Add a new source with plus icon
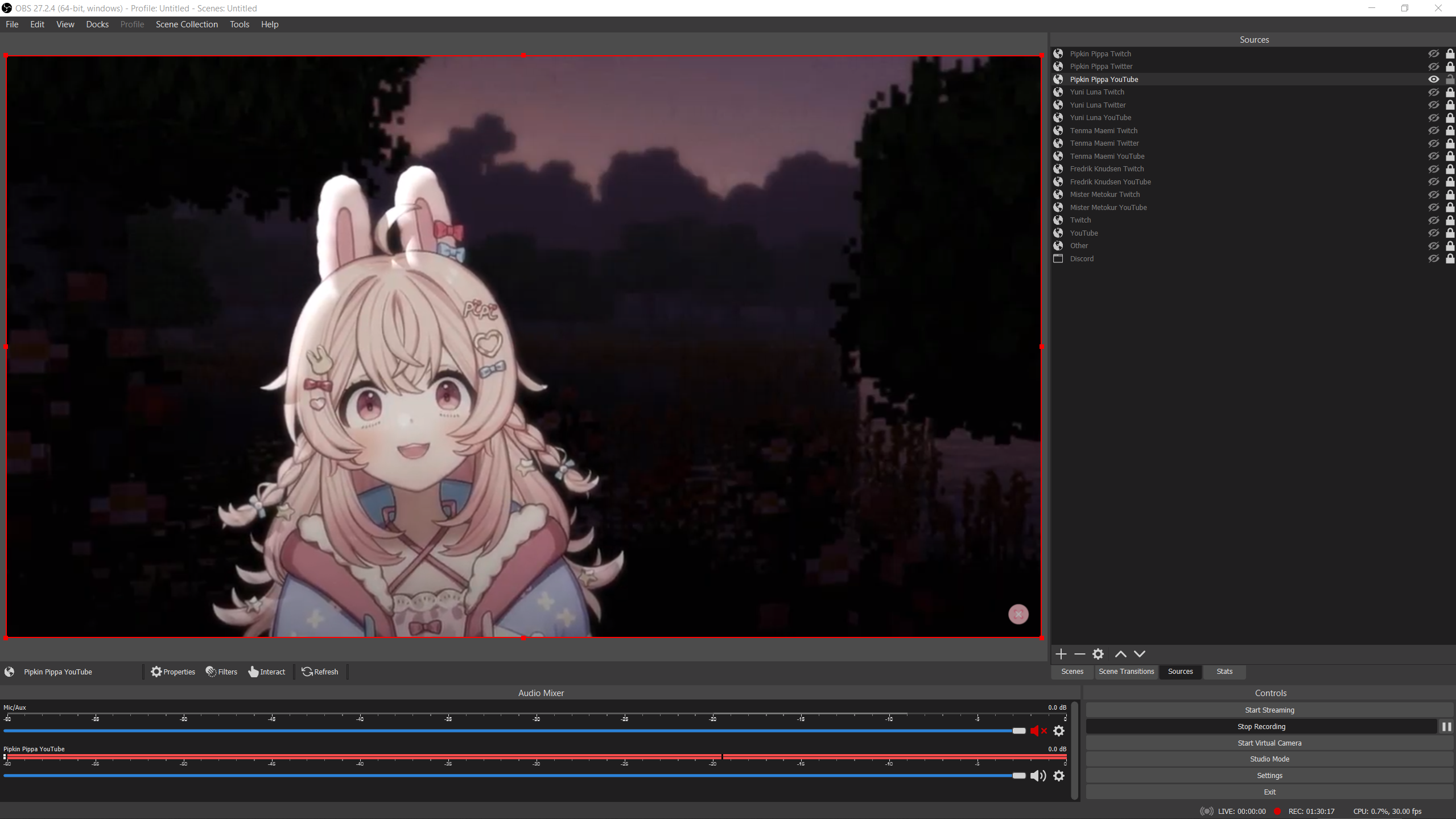The width and height of the screenshot is (1456, 819). pos(1061,654)
